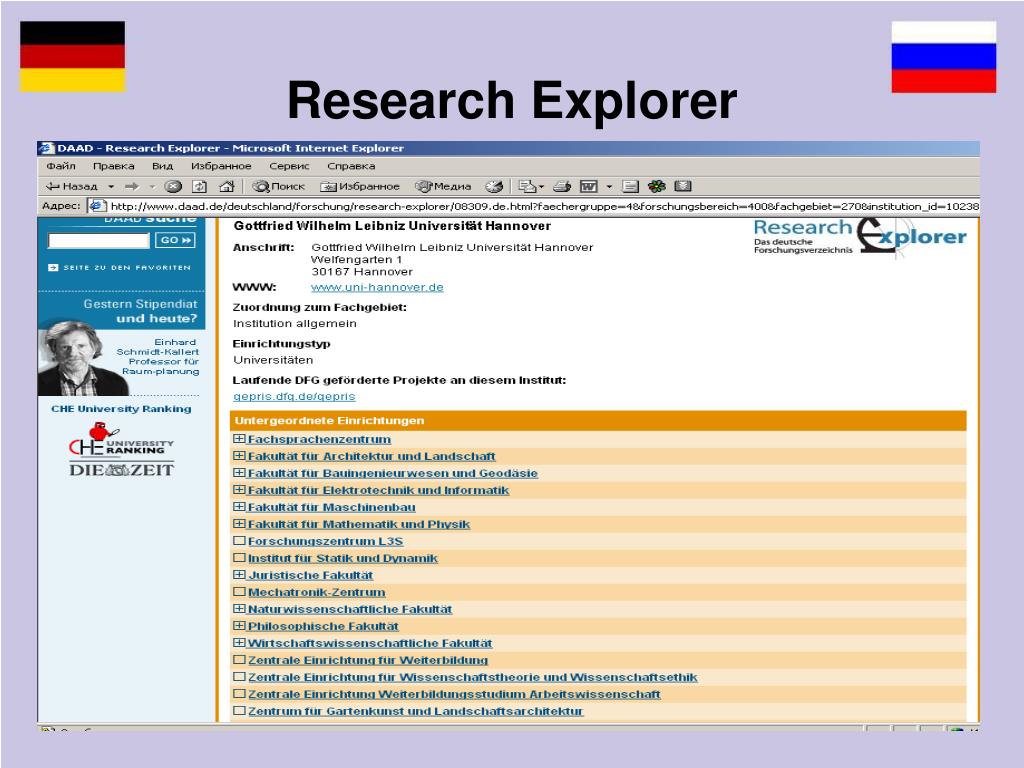Screen dimensions: 1024x768
Task: Open the Mechatronik-Zentrum link
Action: coord(317,592)
